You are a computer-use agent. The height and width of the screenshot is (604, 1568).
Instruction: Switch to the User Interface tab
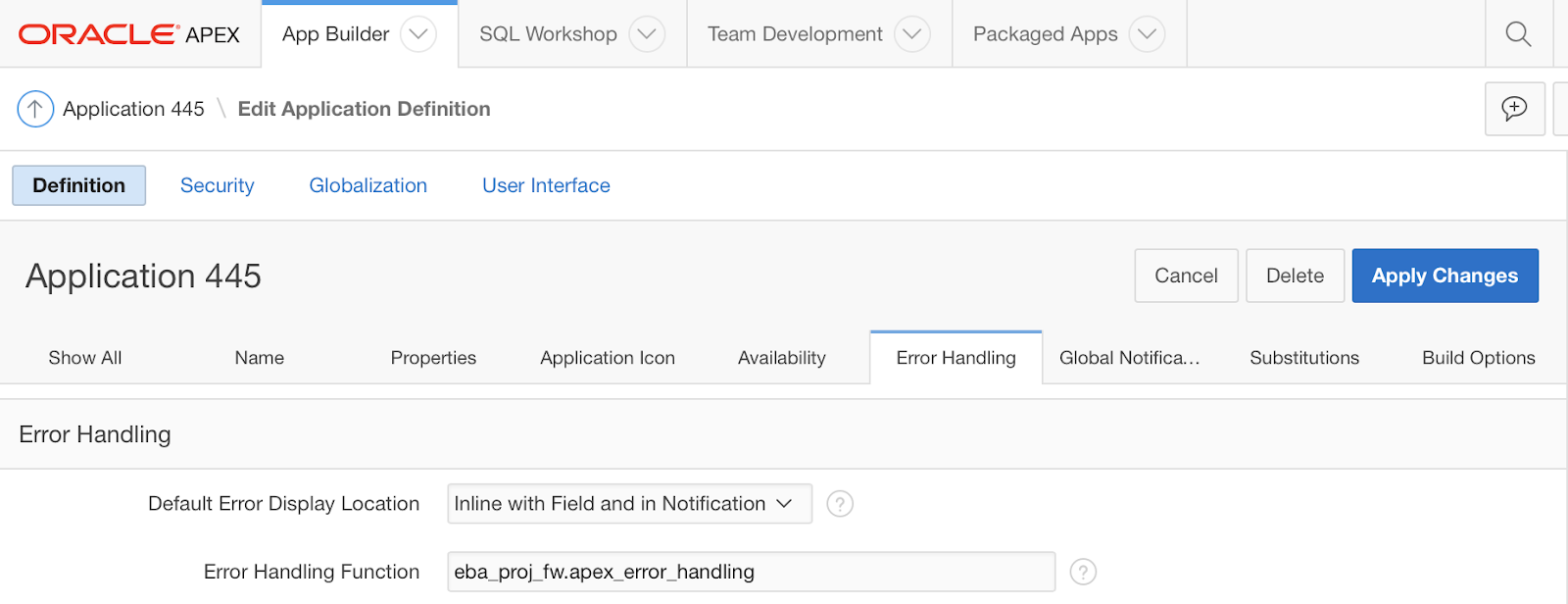[x=546, y=185]
